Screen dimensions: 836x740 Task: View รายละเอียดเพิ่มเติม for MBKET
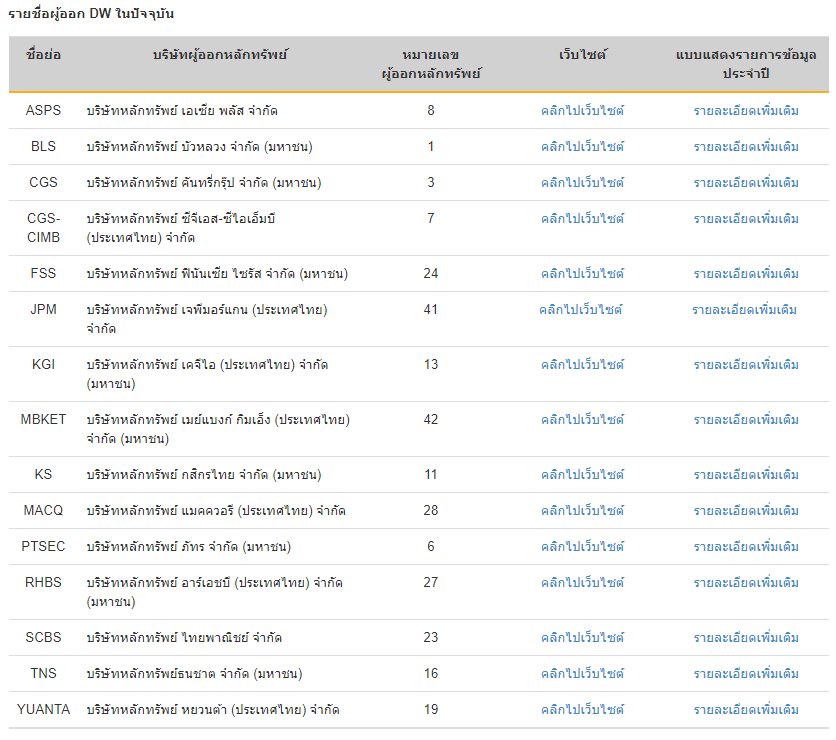tap(746, 420)
